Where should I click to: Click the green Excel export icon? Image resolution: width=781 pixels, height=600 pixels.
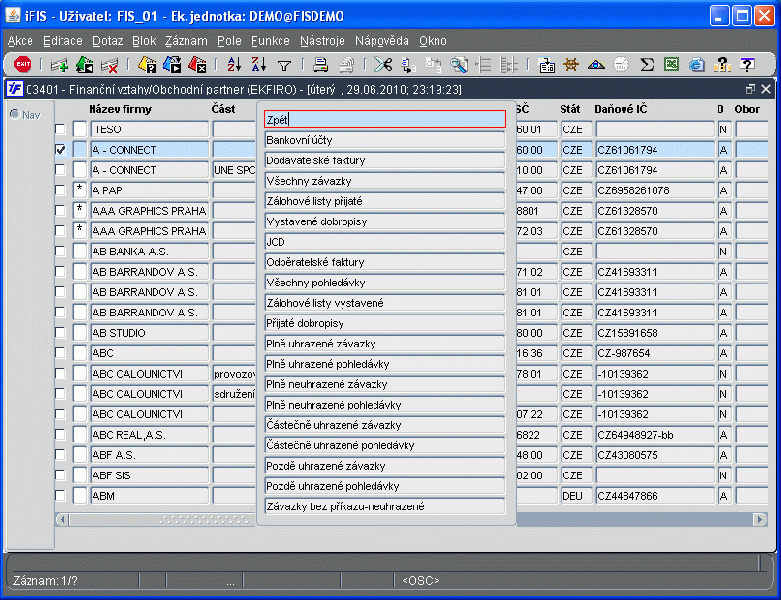671,64
